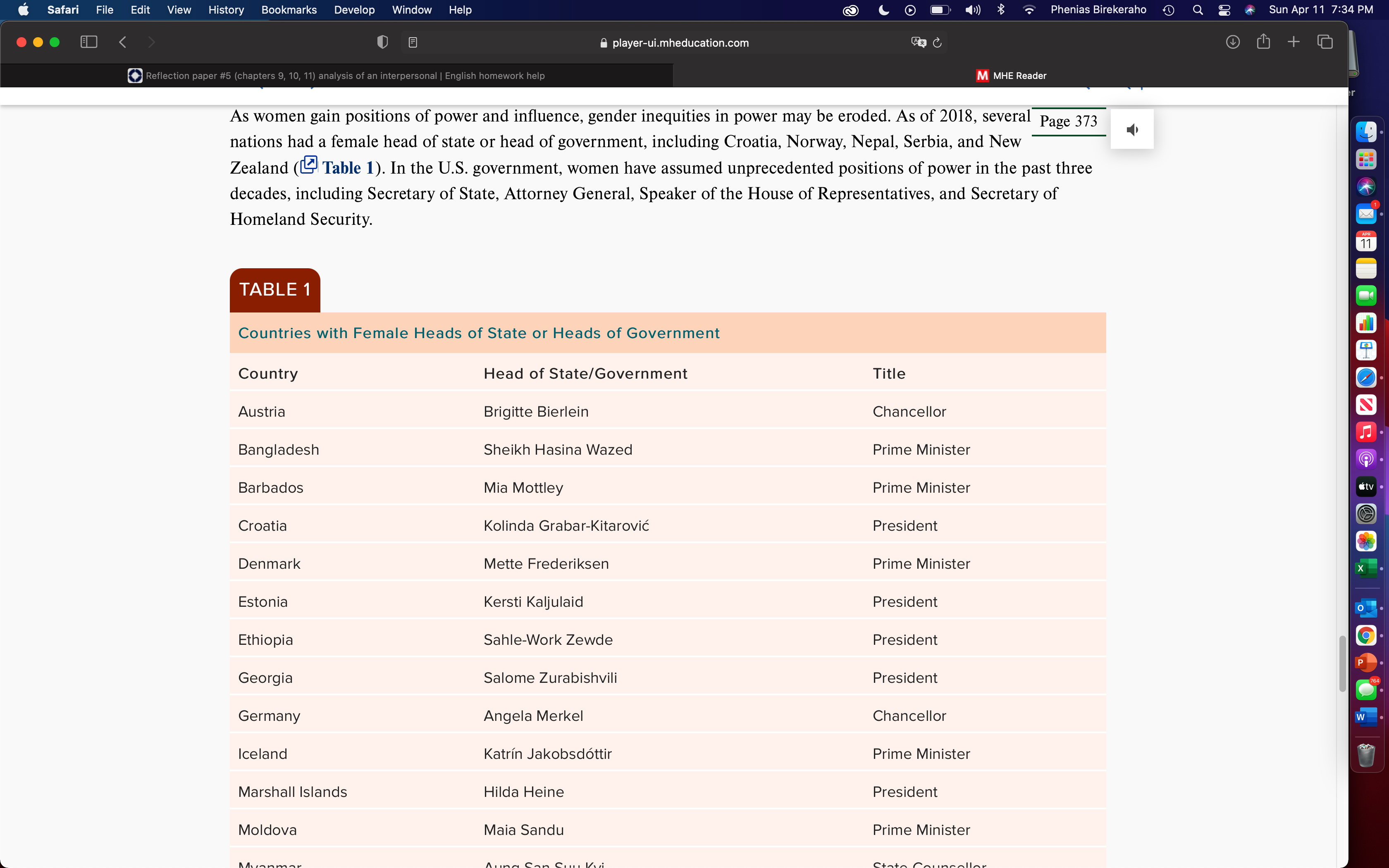
Task: Open Messages from the Dock
Action: [1366, 690]
